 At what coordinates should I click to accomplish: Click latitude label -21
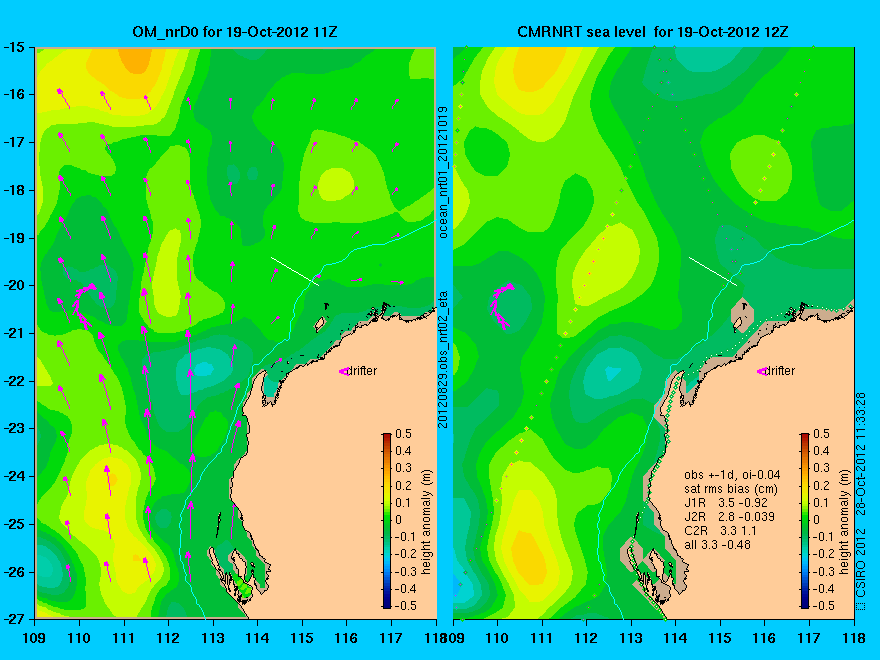click(14, 333)
